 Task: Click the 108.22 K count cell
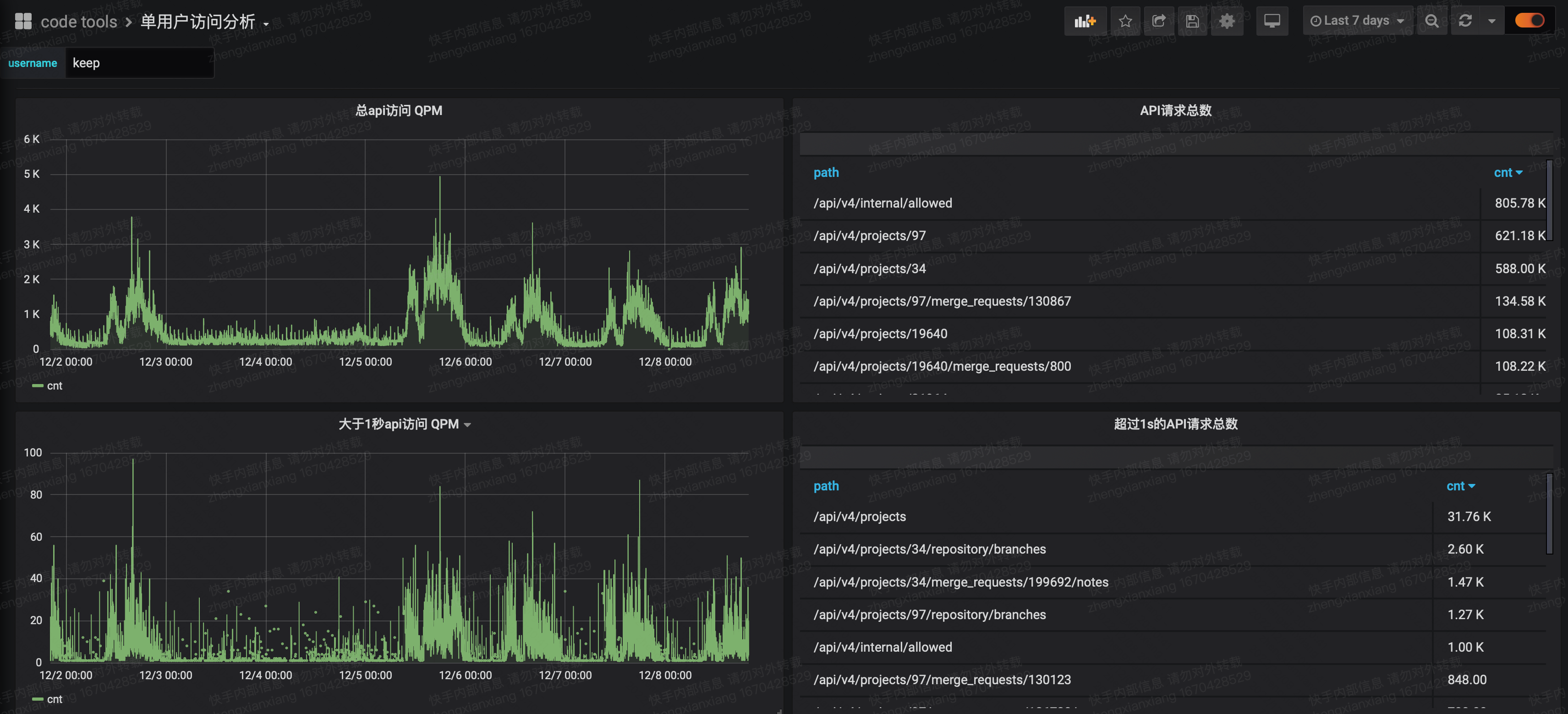[x=1514, y=367]
